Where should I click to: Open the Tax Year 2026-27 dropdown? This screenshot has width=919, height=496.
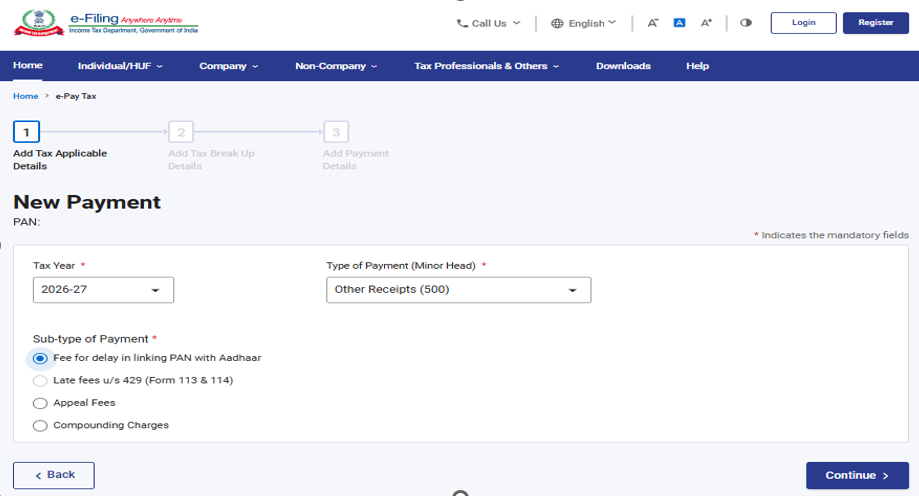coord(103,290)
